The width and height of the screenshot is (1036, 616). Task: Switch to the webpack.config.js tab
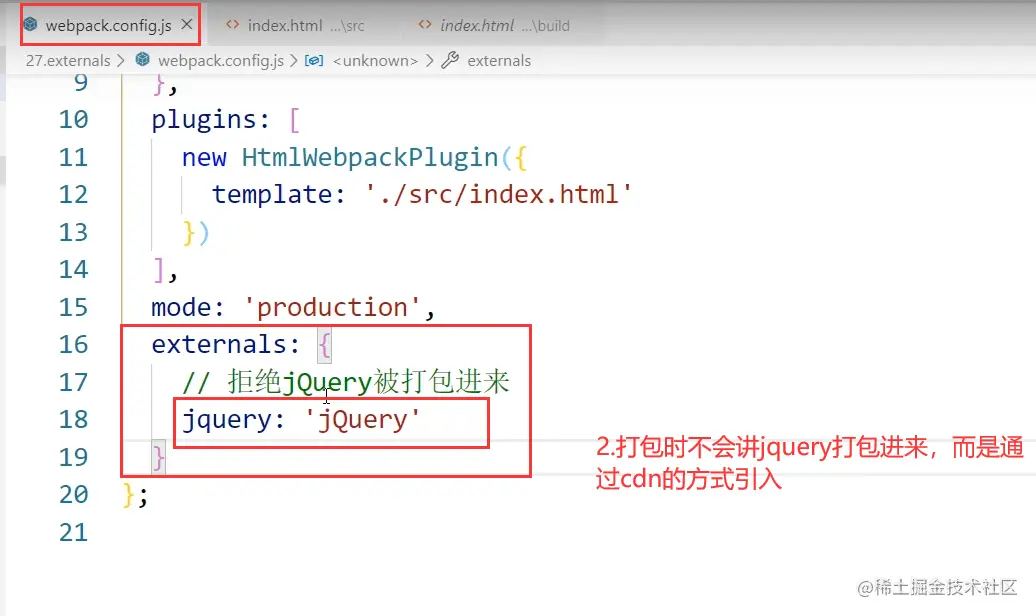click(x=109, y=25)
